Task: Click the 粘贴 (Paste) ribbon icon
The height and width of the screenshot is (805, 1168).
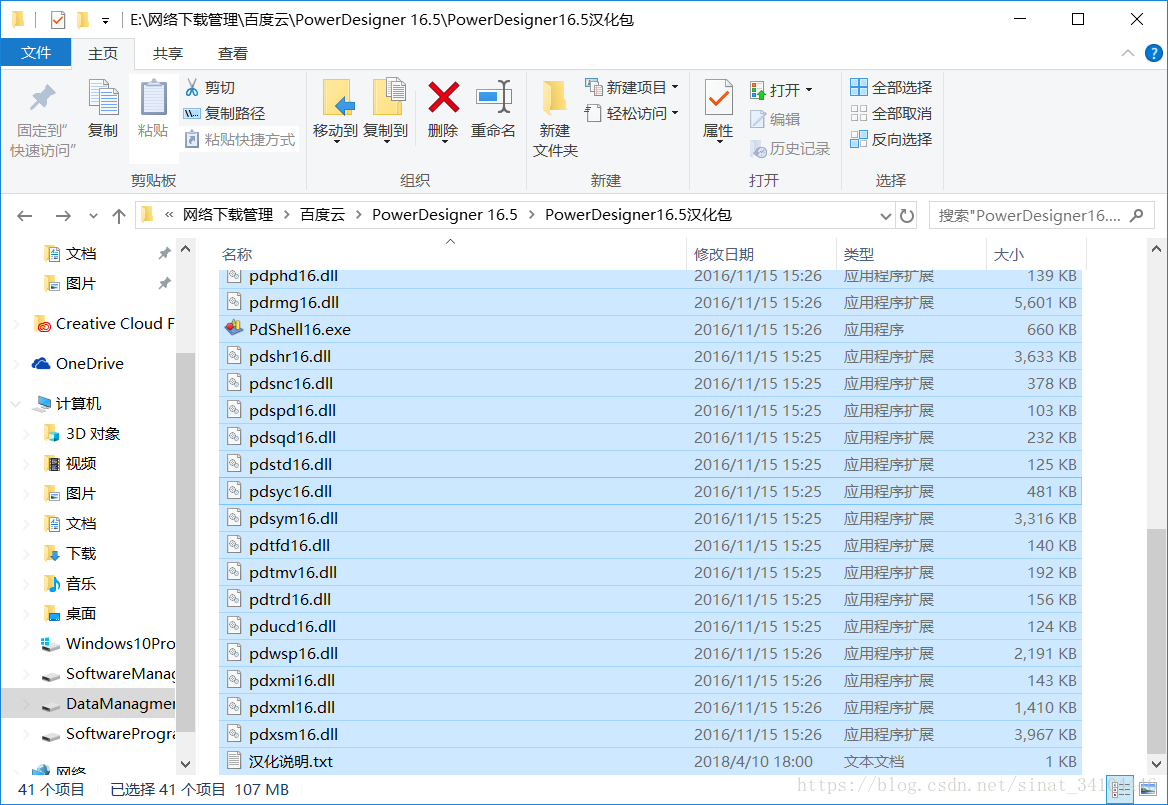Action: coord(153,109)
